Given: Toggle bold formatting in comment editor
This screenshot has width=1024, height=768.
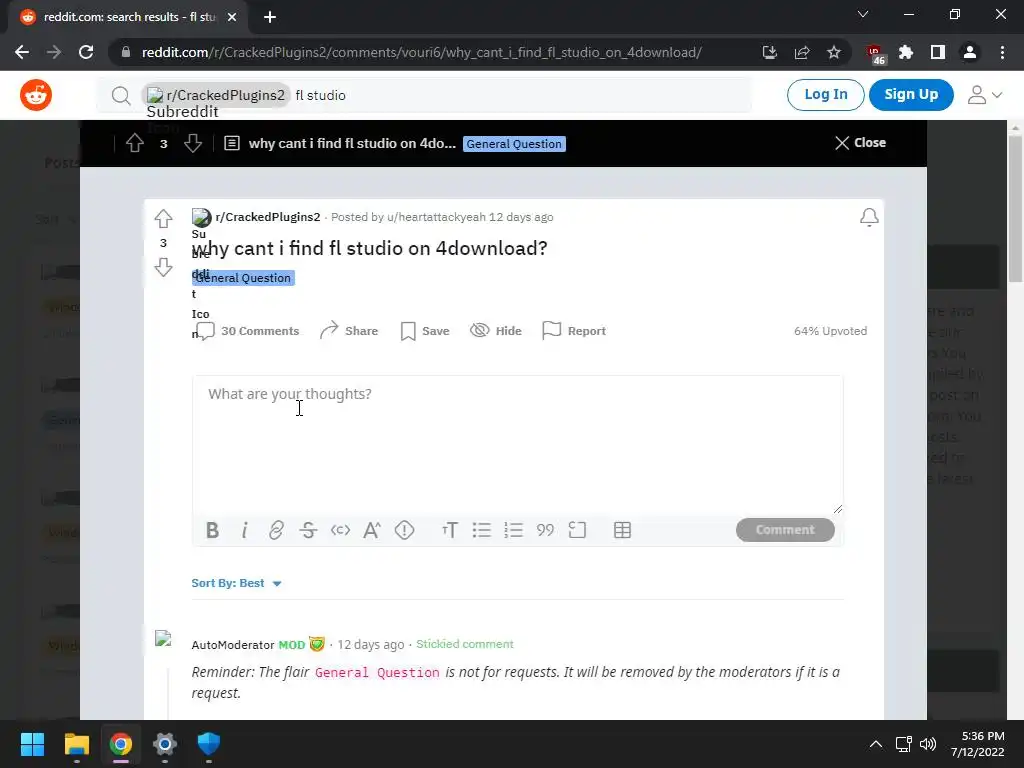Looking at the screenshot, I should pos(212,530).
